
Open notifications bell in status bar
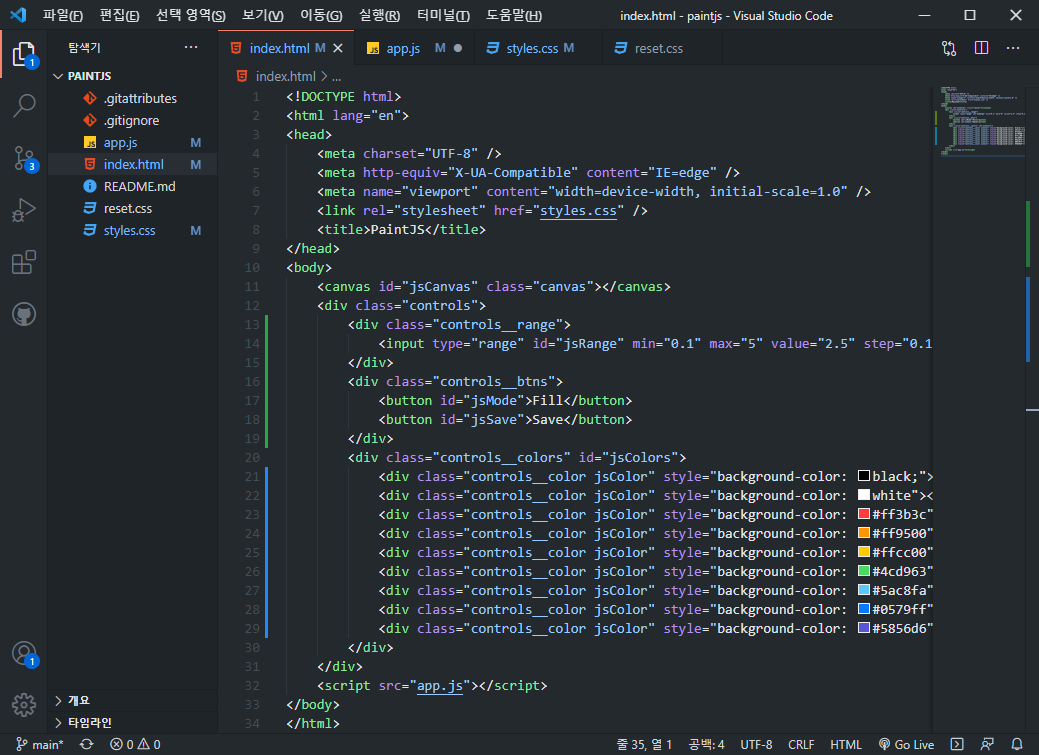(1016, 744)
